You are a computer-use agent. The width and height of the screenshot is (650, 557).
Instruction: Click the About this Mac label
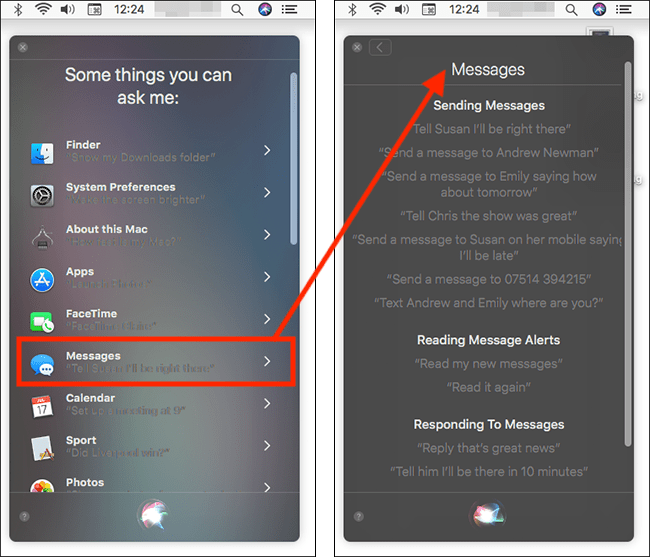point(107,229)
